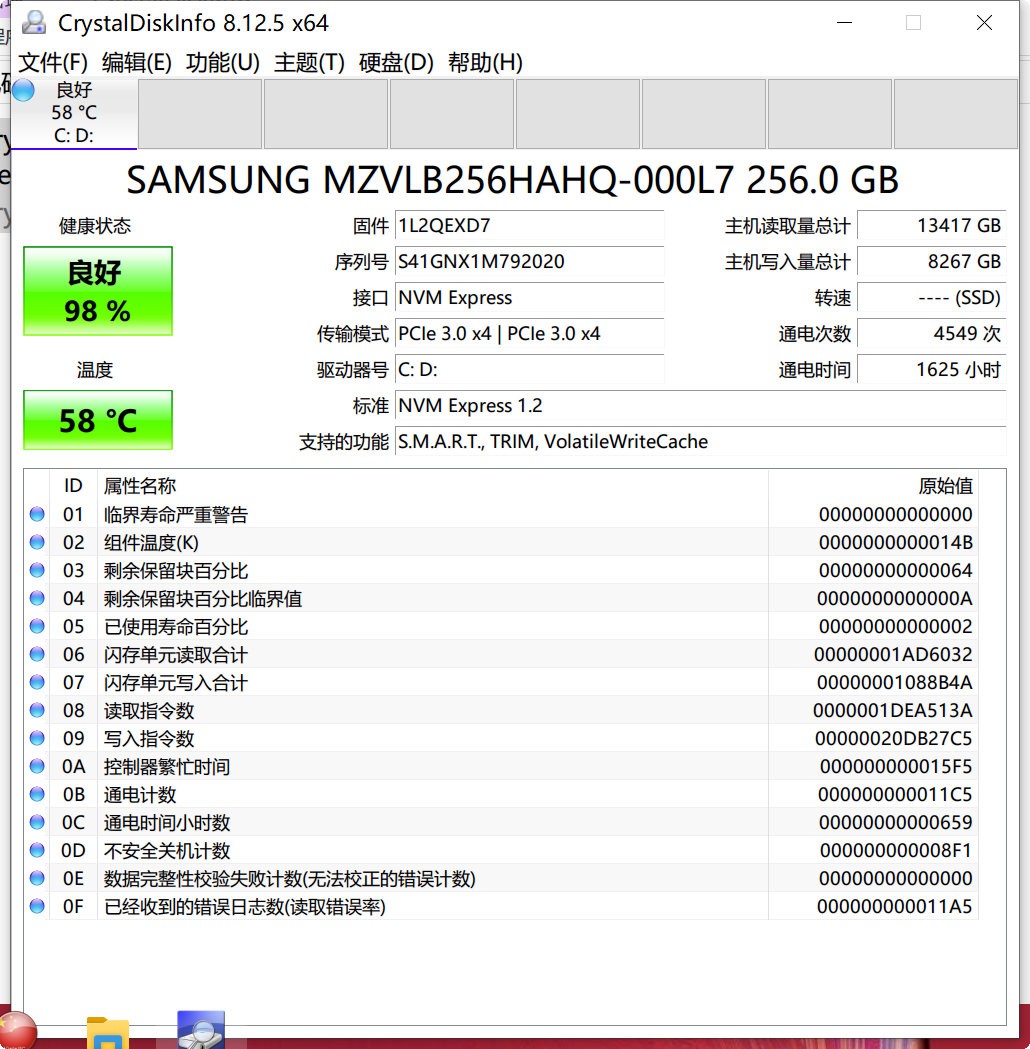
Task: Click total host reads value 13417 GB
Action: click(x=931, y=225)
